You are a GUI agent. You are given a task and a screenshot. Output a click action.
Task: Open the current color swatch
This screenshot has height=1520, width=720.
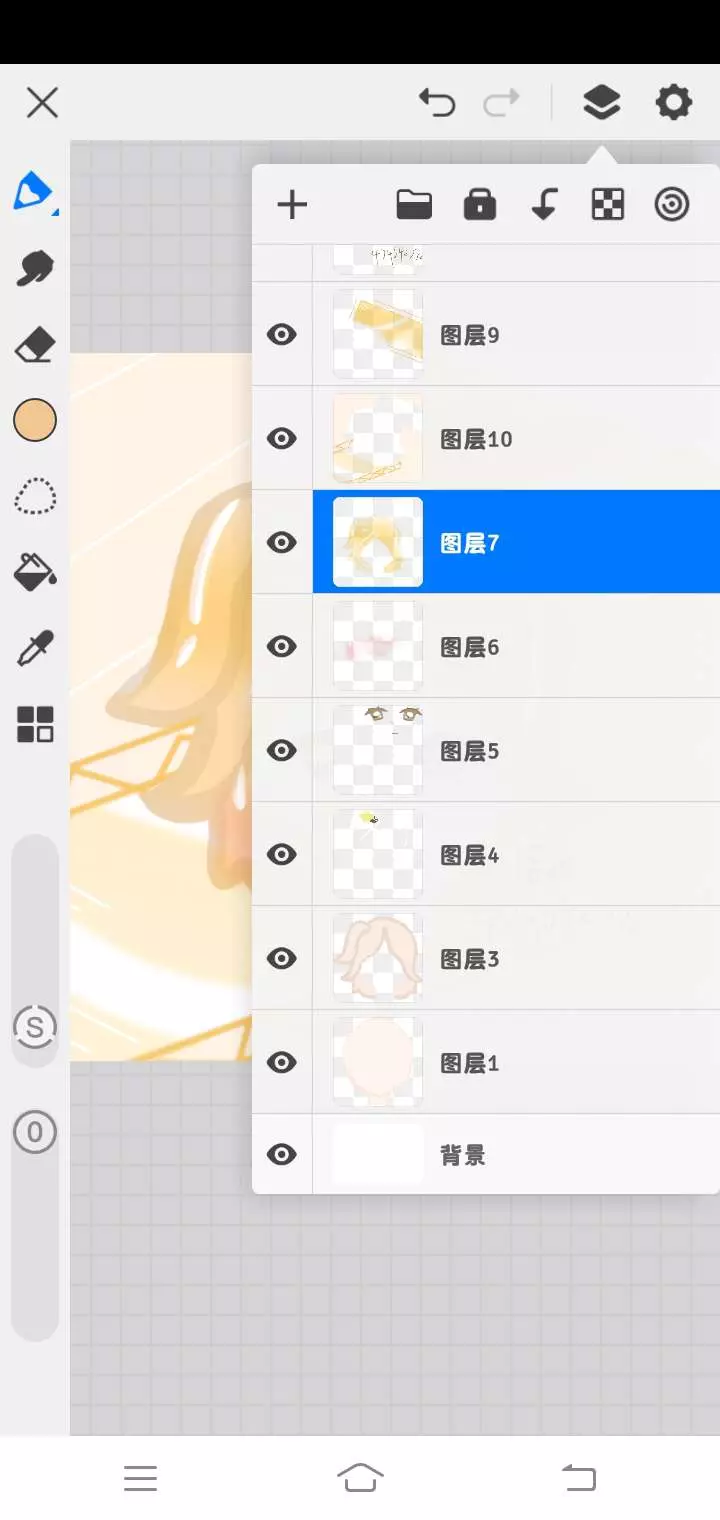pos(35,420)
